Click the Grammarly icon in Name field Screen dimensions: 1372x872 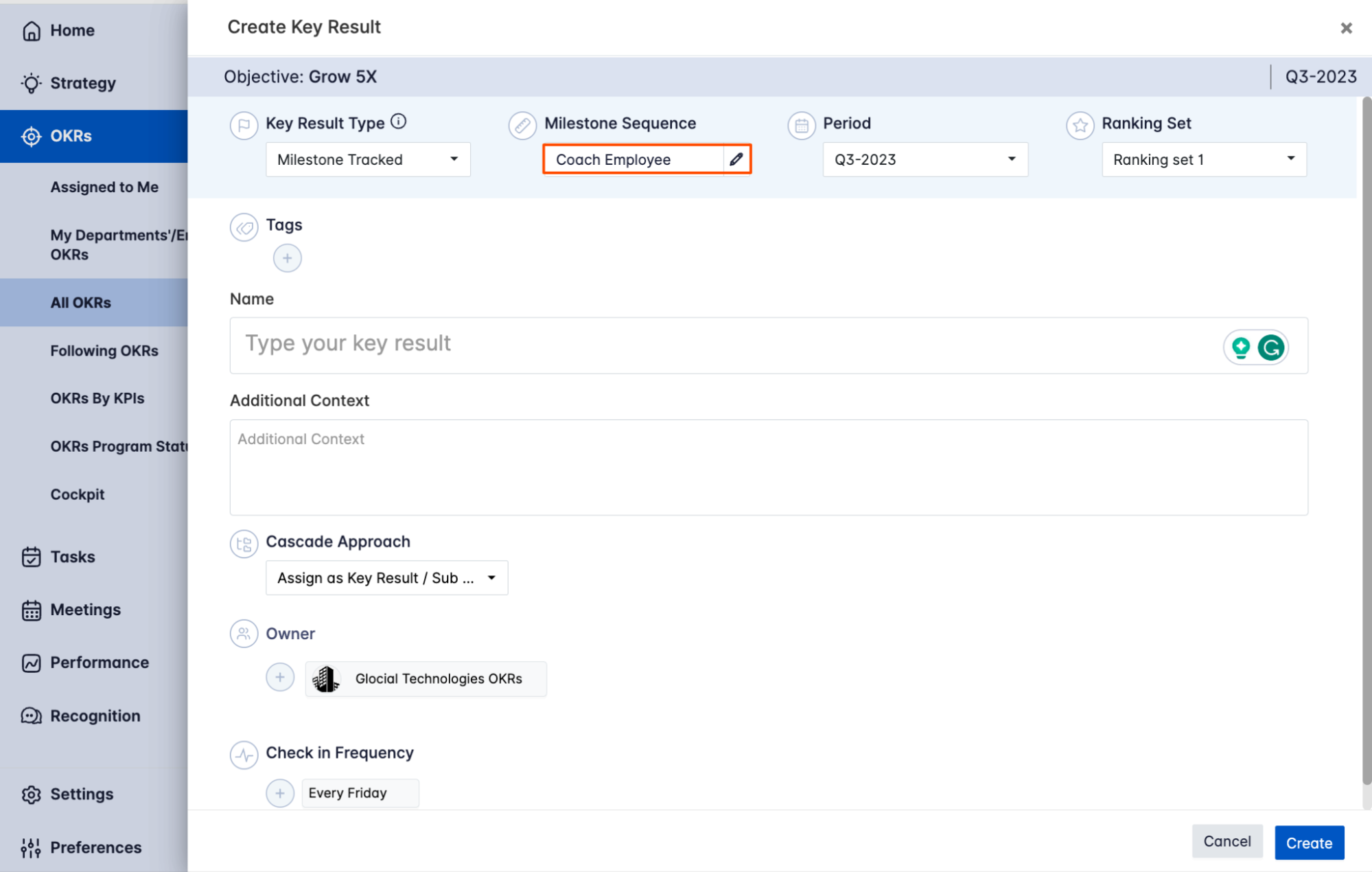coord(1270,347)
